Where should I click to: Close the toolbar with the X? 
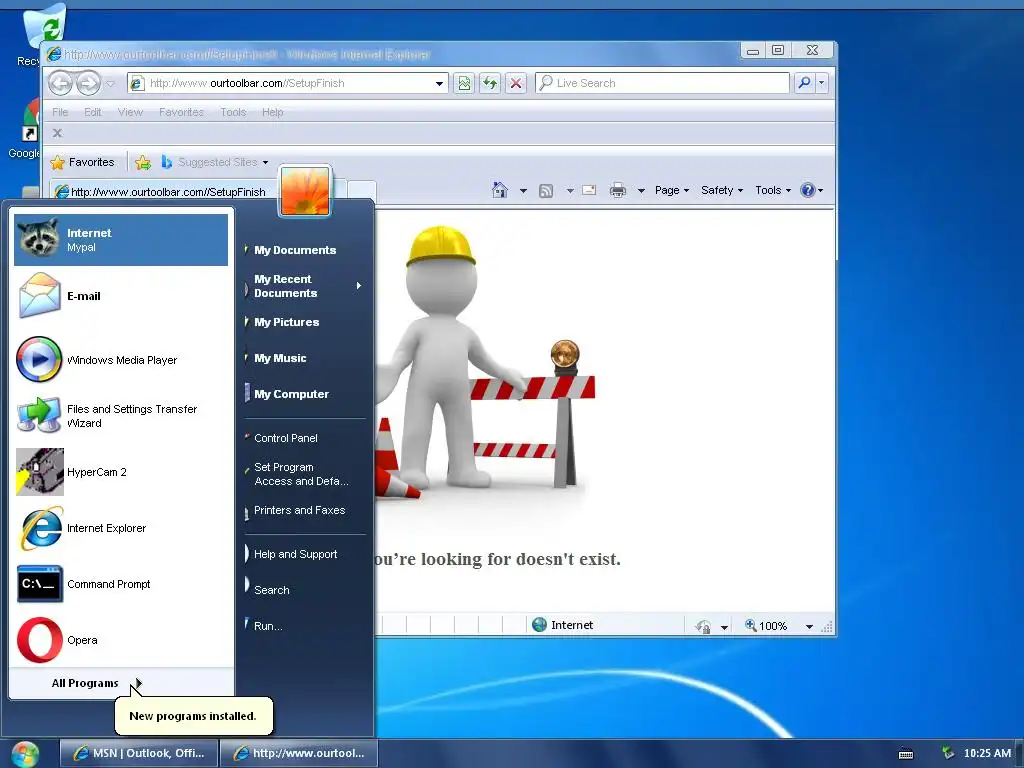57,133
